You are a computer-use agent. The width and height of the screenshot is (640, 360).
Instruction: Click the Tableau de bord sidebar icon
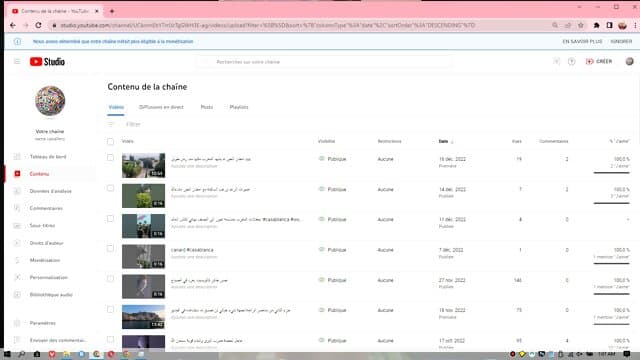(x=17, y=157)
